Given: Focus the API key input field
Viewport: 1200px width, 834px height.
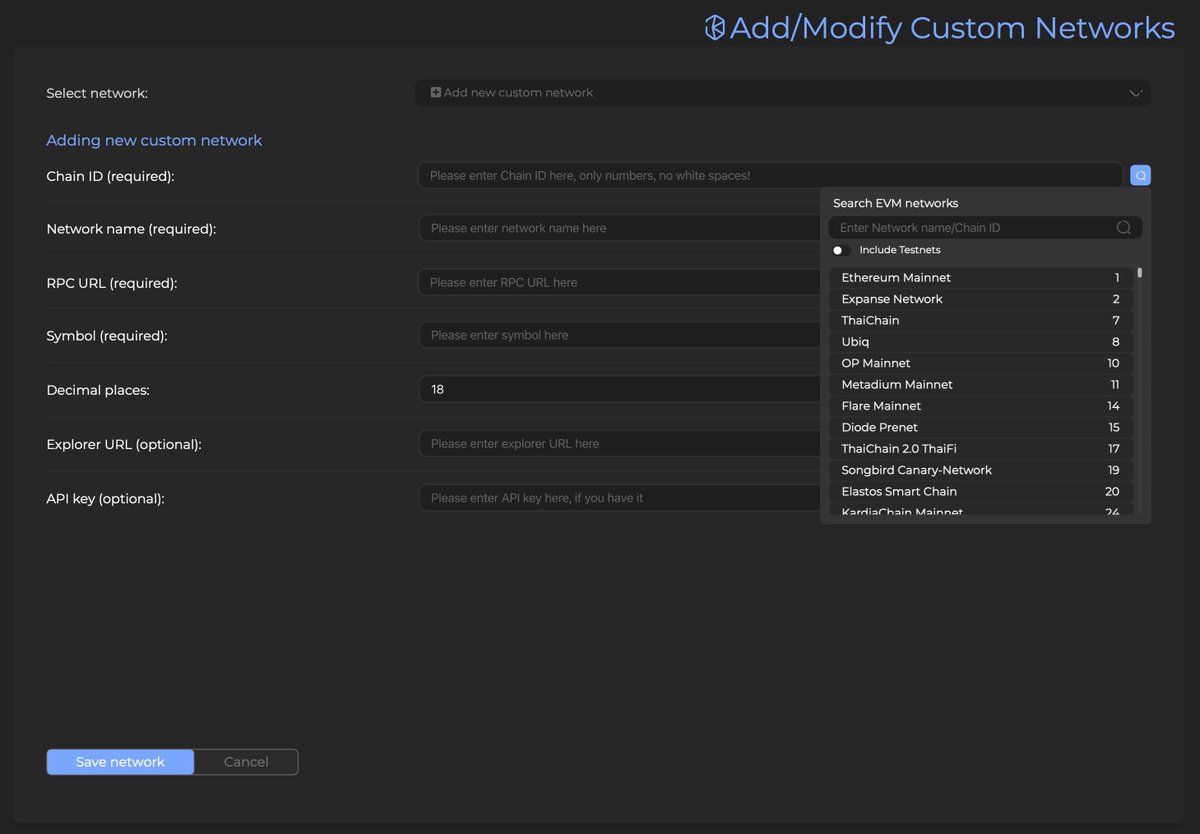Looking at the screenshot, I should [620, 497].
